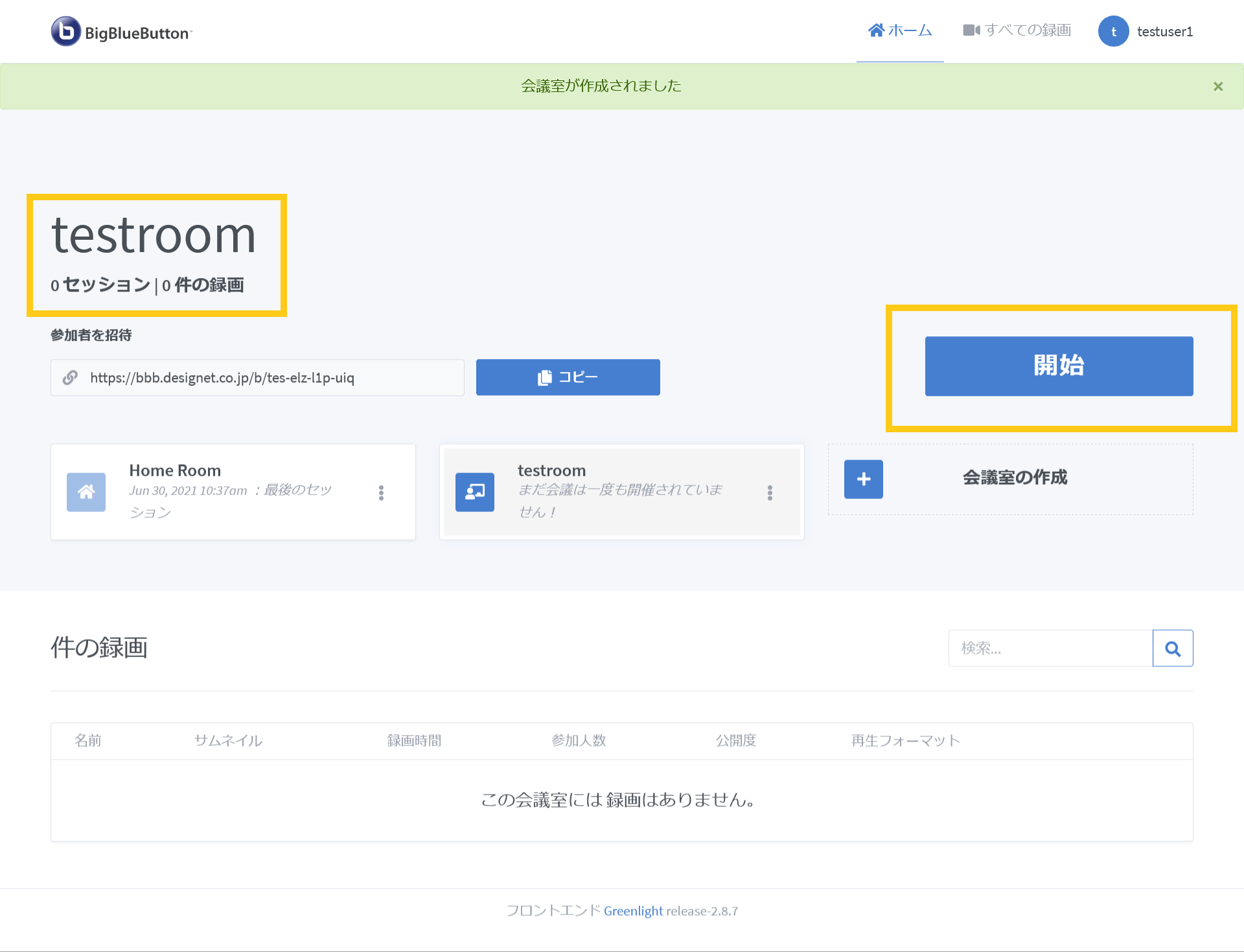Image resolution: width=1244 pixels, height=952 pixels.
Task: Select the Home Room card
Action: pyautogui.click(x=233, y=492)
